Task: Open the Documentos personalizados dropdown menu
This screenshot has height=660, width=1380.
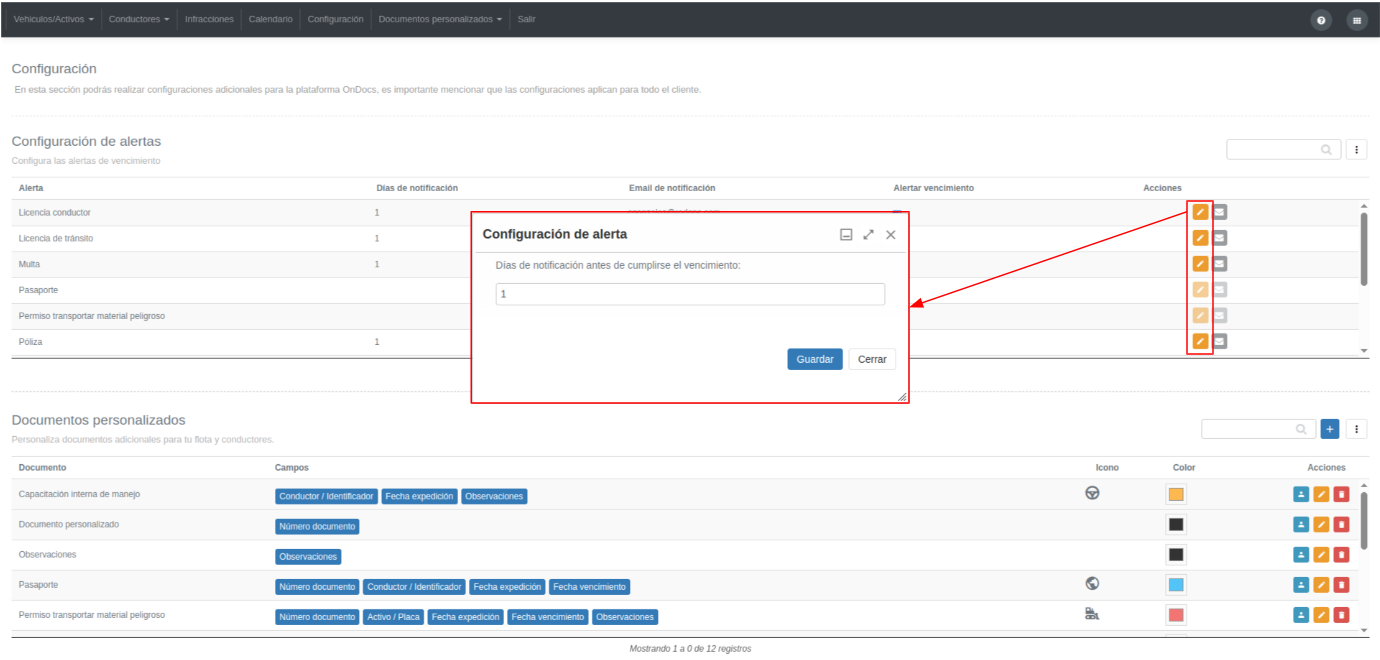Action: 440,19
